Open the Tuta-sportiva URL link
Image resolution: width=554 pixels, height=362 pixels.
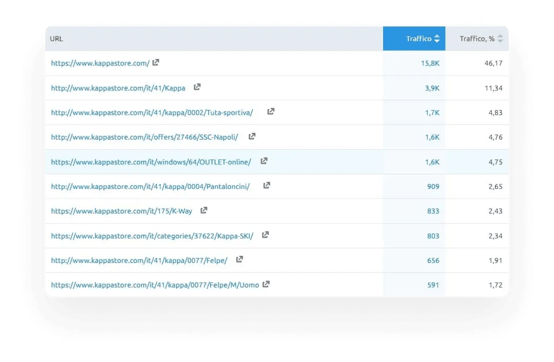click(152, 113)
